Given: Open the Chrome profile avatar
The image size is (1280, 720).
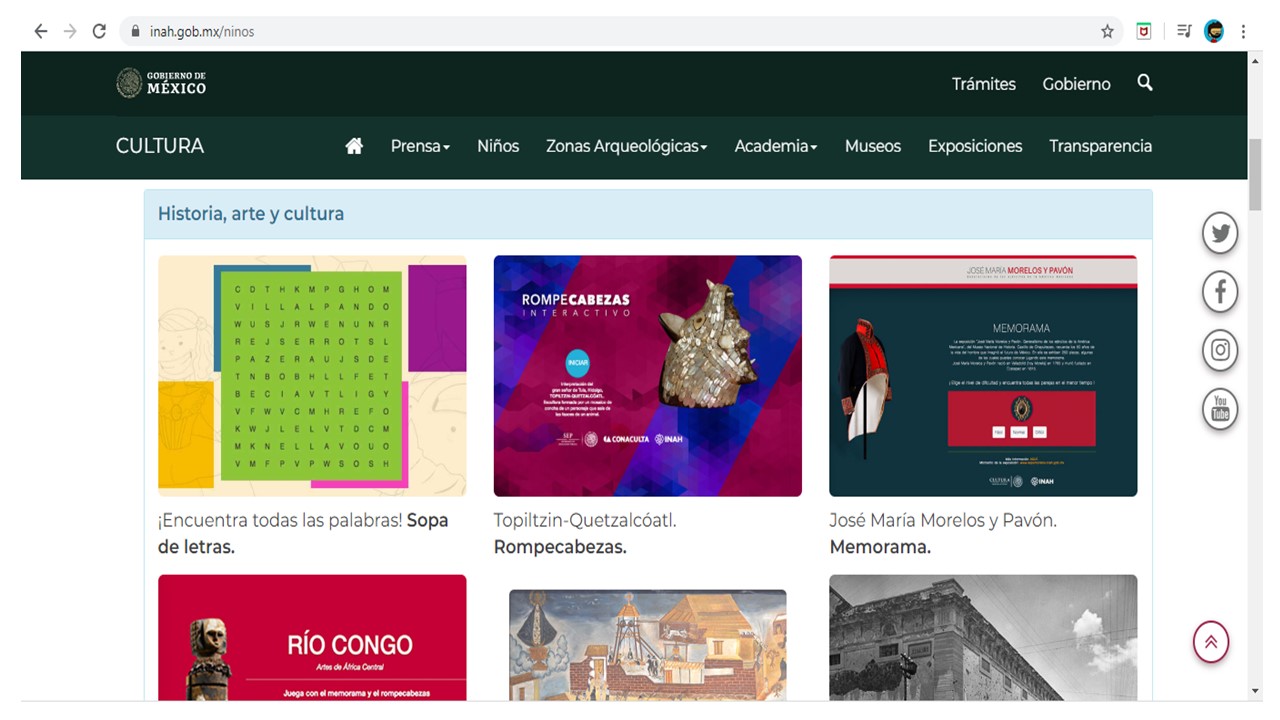Looking at the screenshot, I should [x=1214, y=31].
